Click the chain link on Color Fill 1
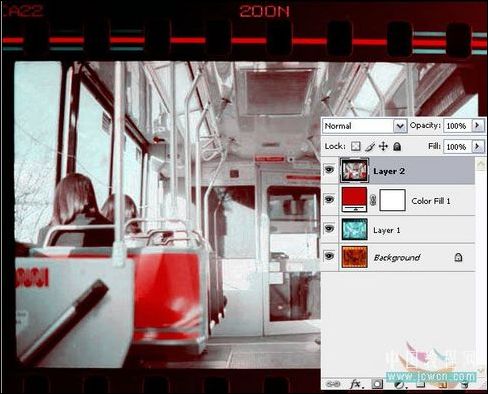 tap(373, 200)
